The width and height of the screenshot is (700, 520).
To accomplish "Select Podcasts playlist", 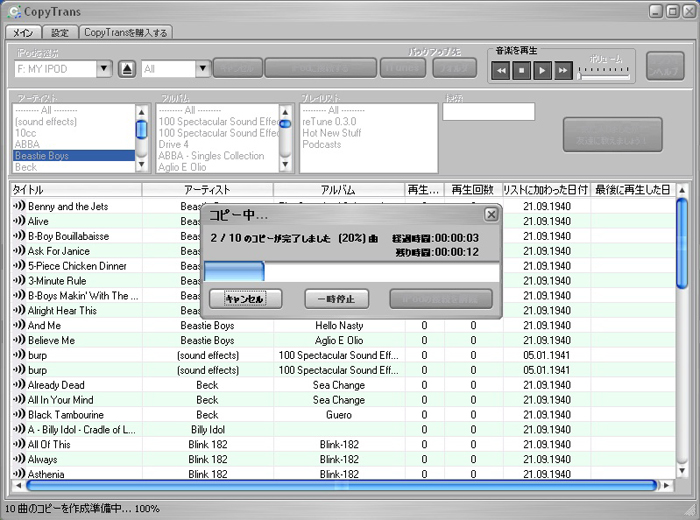I will click(368, 144).
